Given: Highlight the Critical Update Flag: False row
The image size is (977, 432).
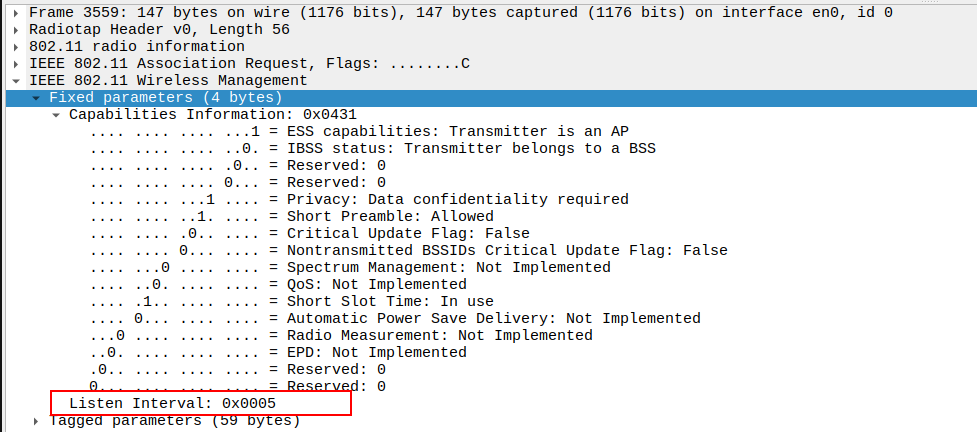Looking at the screenshot, I should pos(408,234).
